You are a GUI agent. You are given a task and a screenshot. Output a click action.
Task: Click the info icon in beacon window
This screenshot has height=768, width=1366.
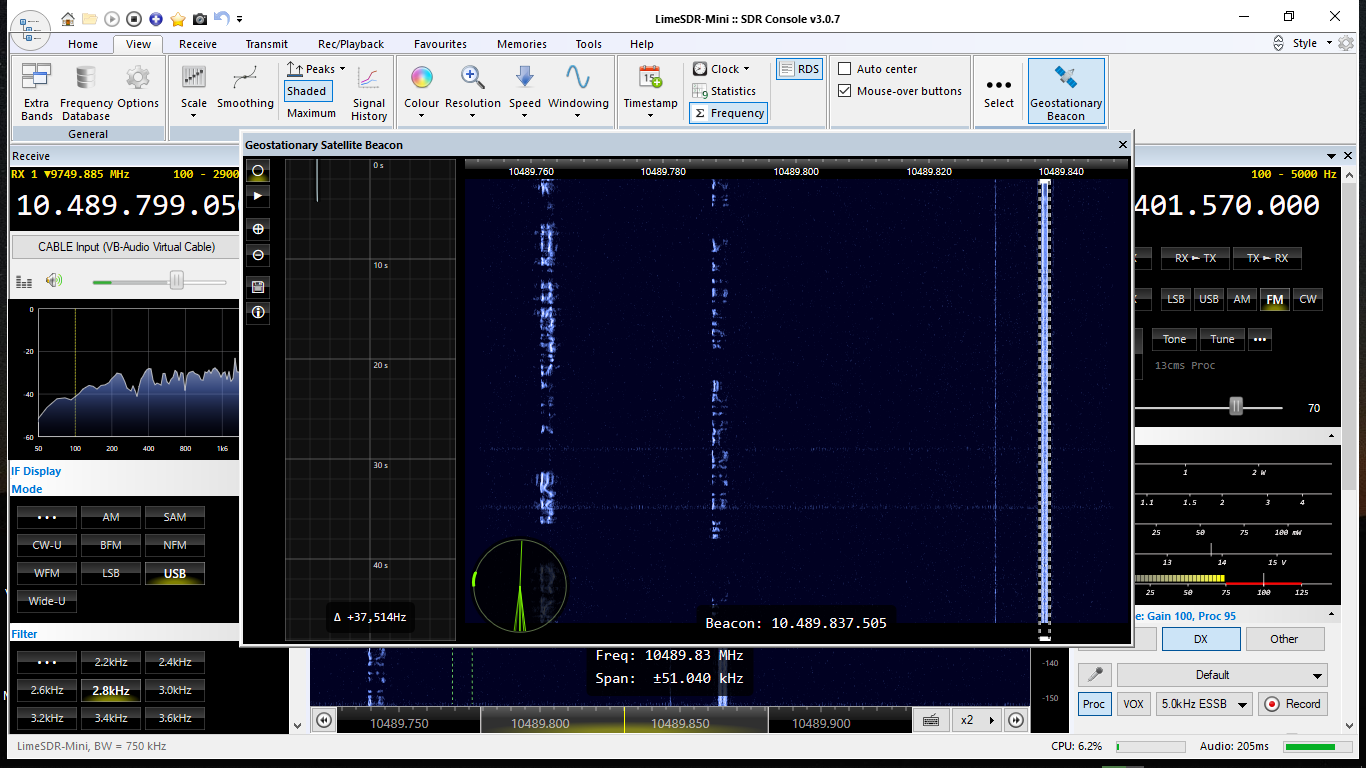pos(258,312)
